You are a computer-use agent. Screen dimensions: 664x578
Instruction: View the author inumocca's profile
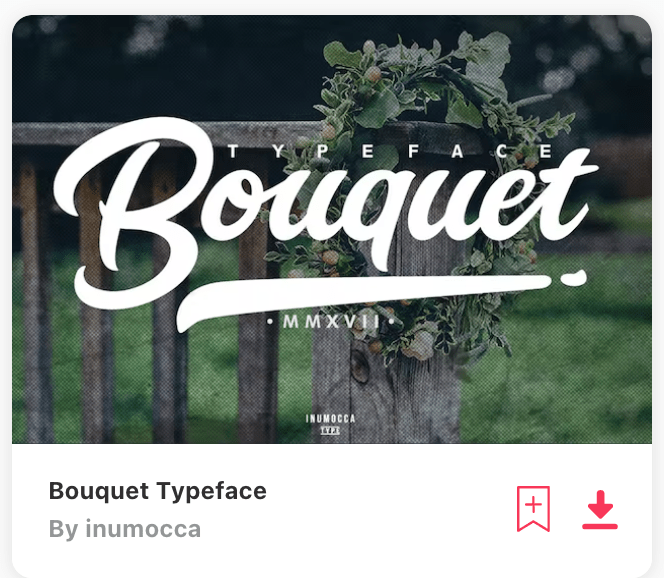[x=143, y=529]
